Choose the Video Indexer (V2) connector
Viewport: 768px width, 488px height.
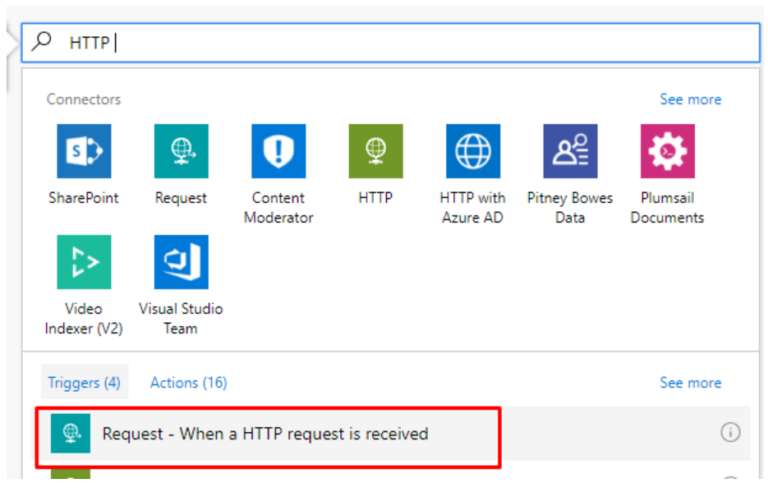(84, 262)
